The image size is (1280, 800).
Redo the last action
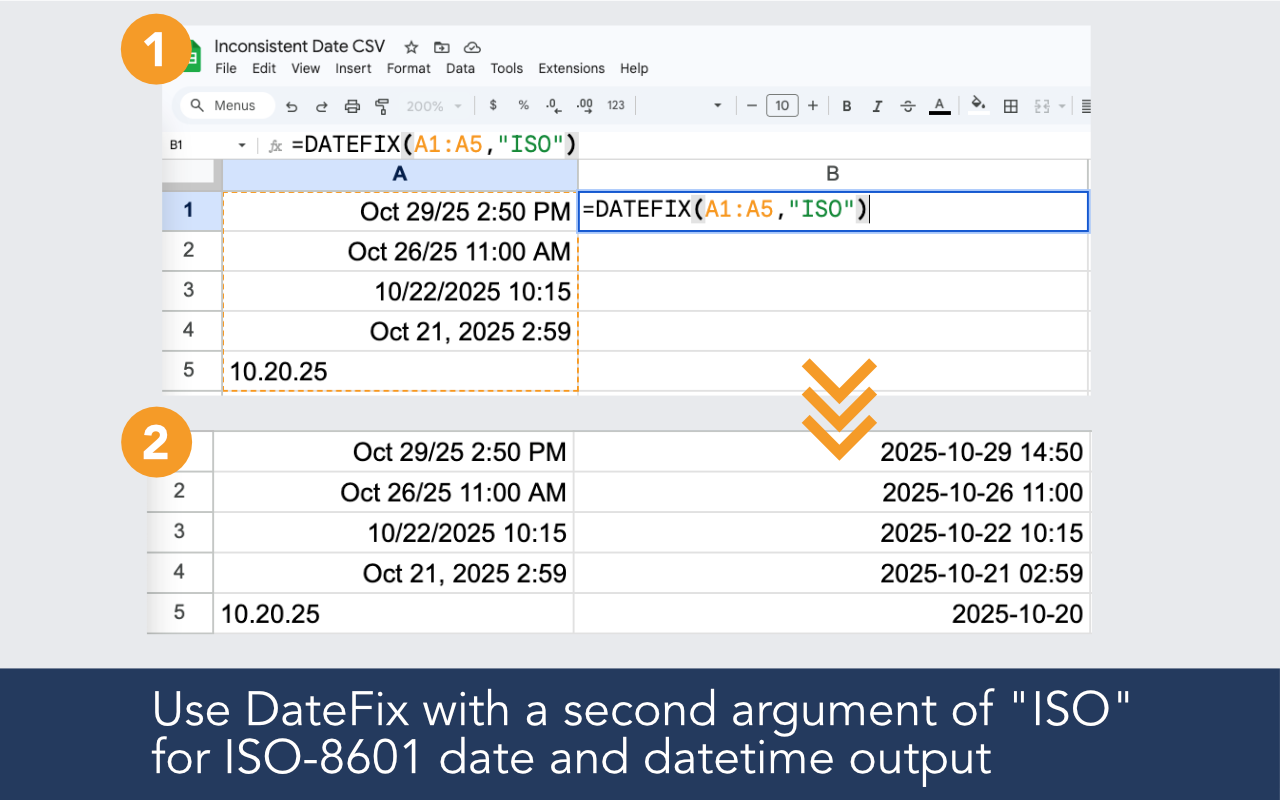(321, 105)
